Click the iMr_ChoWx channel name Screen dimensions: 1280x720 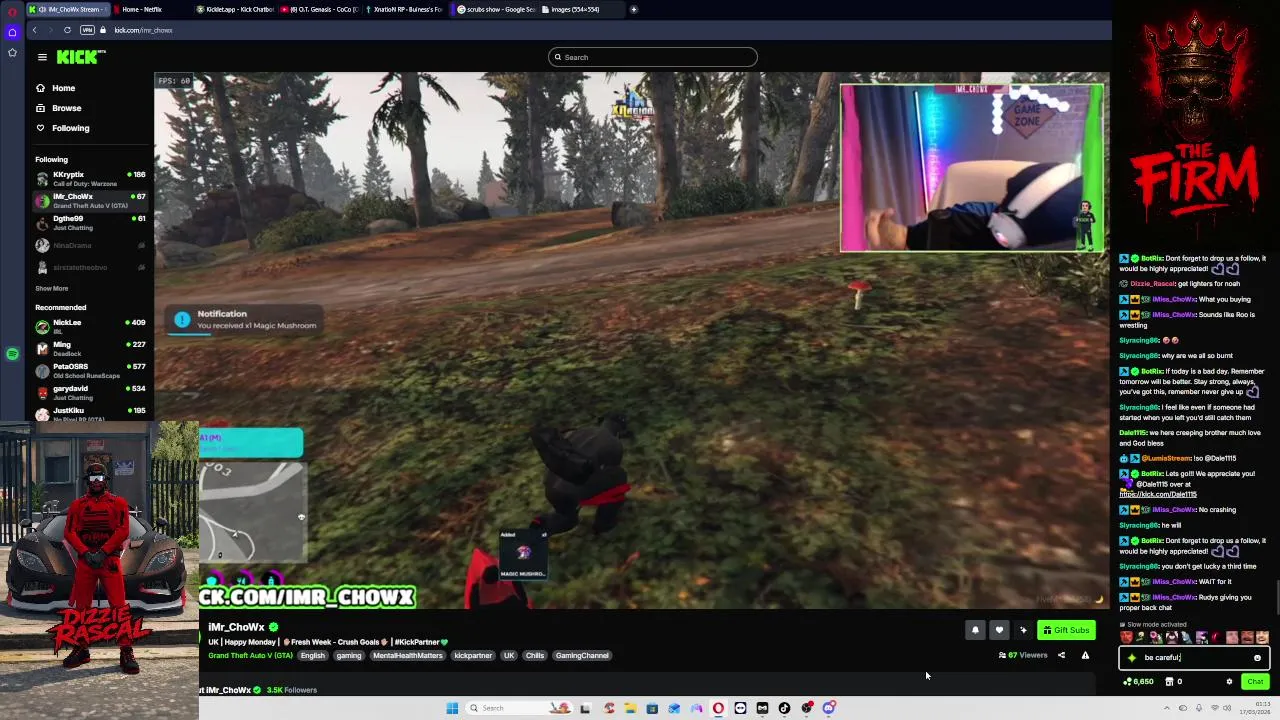pos(236,627)
